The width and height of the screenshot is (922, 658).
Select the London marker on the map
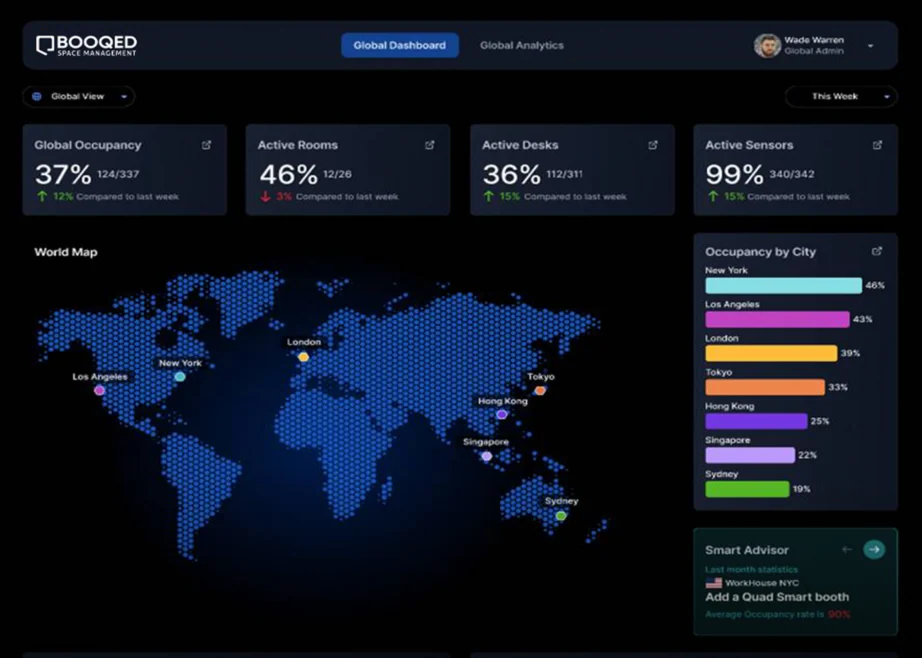[303, 356]
